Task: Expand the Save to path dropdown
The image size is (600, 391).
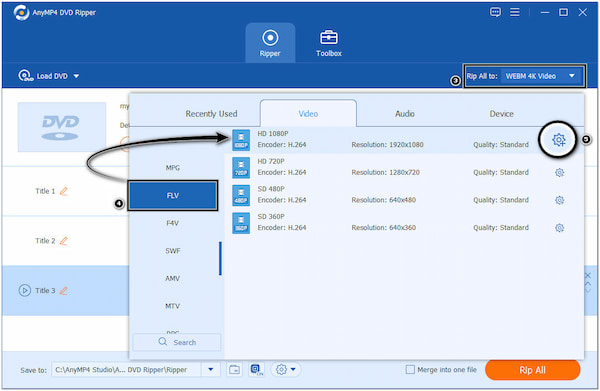Action: tap(210, 370)
